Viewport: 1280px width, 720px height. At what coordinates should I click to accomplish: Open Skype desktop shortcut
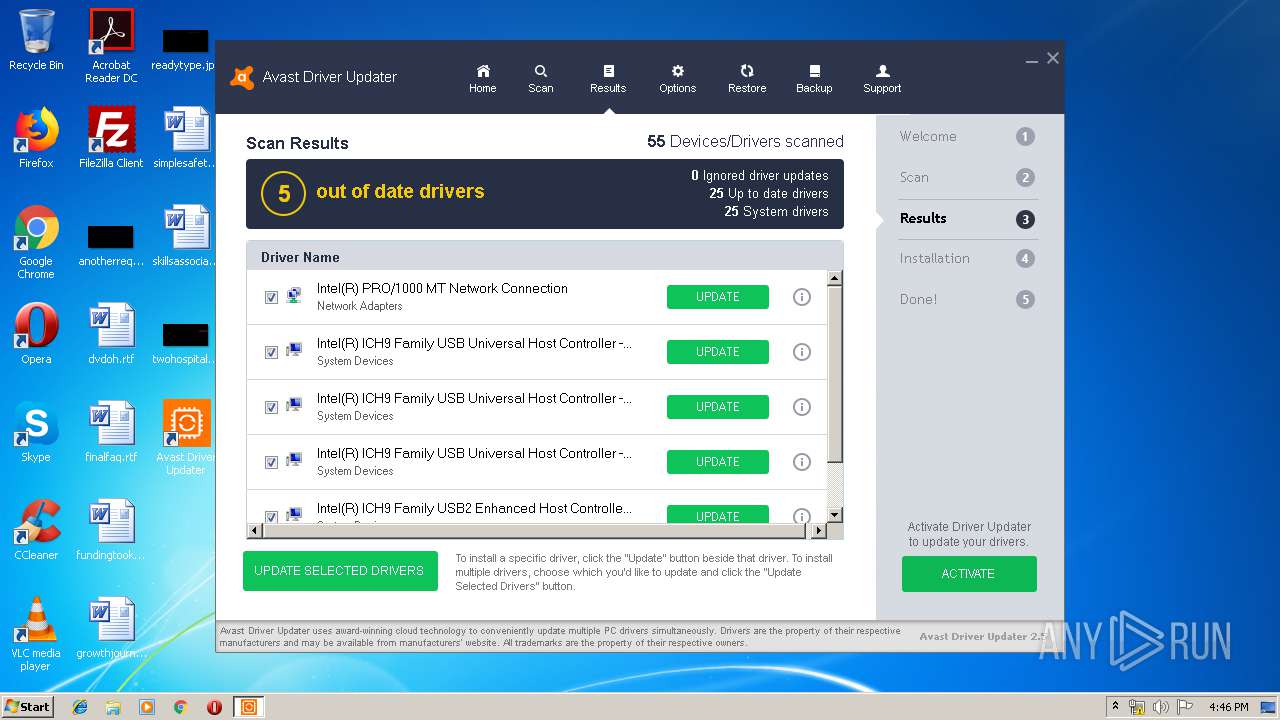coord(36,432)
